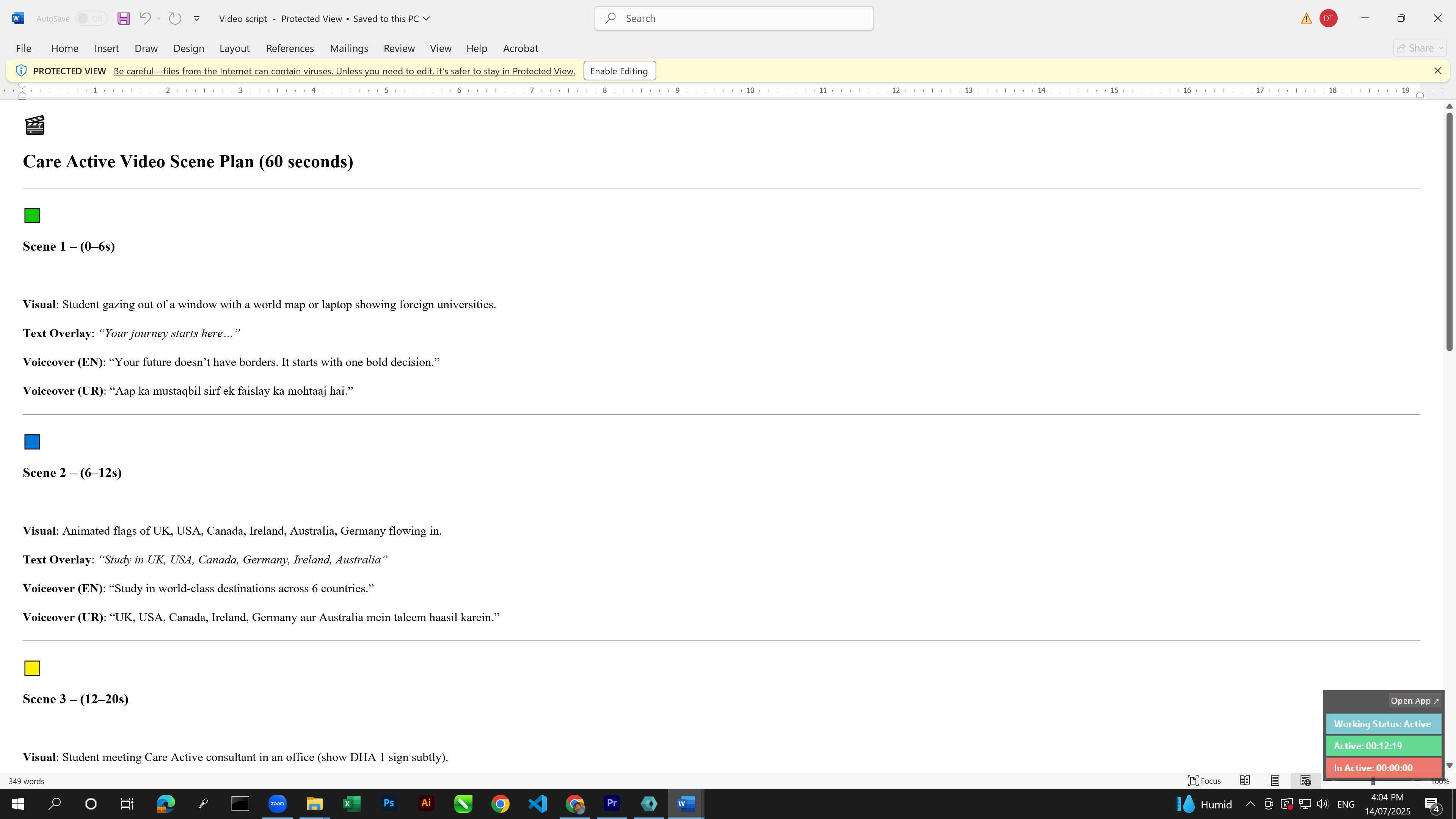Click the 'Active: 00:12:19' timer bar
The width and height of the screenshot is (1456, 819).
1384,746
